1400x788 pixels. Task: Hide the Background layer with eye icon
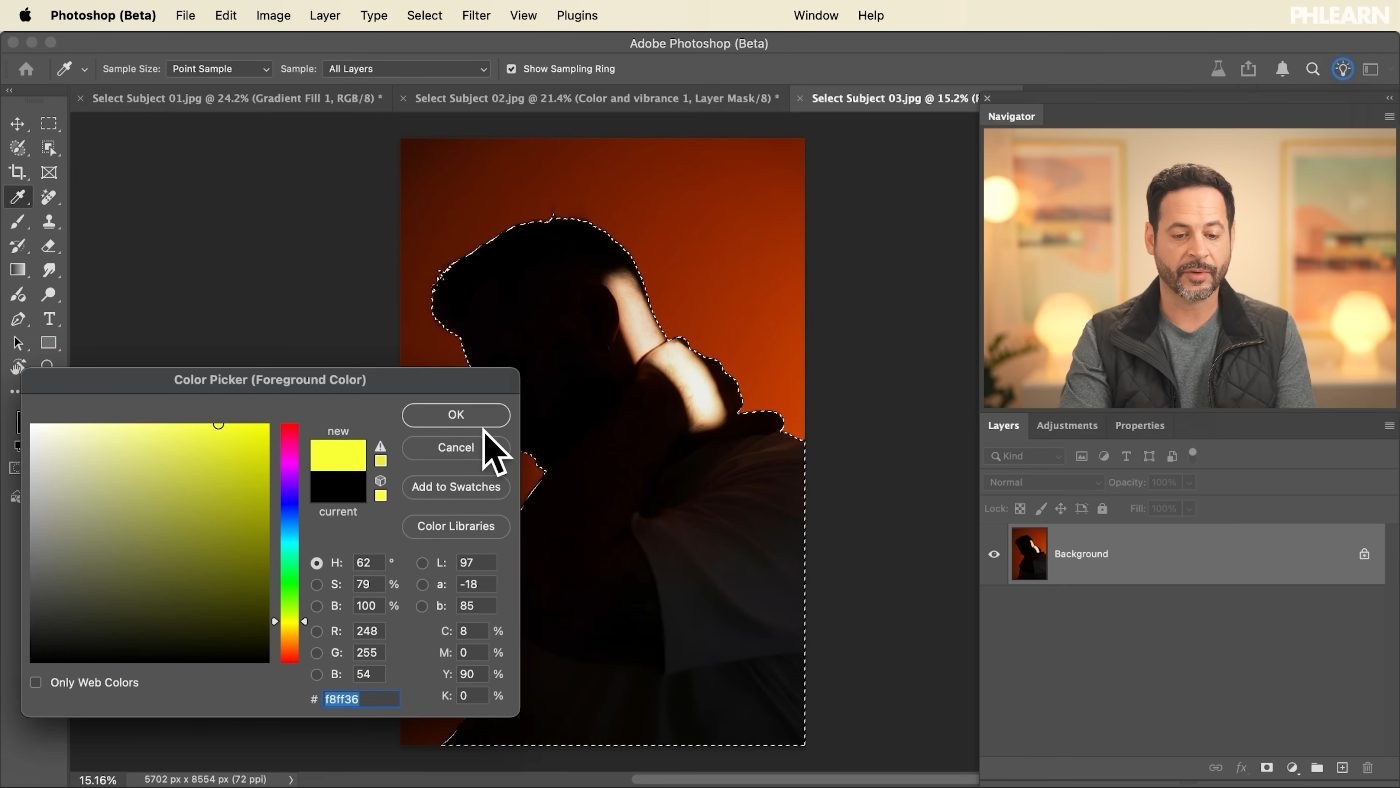[x=994, y=554]
